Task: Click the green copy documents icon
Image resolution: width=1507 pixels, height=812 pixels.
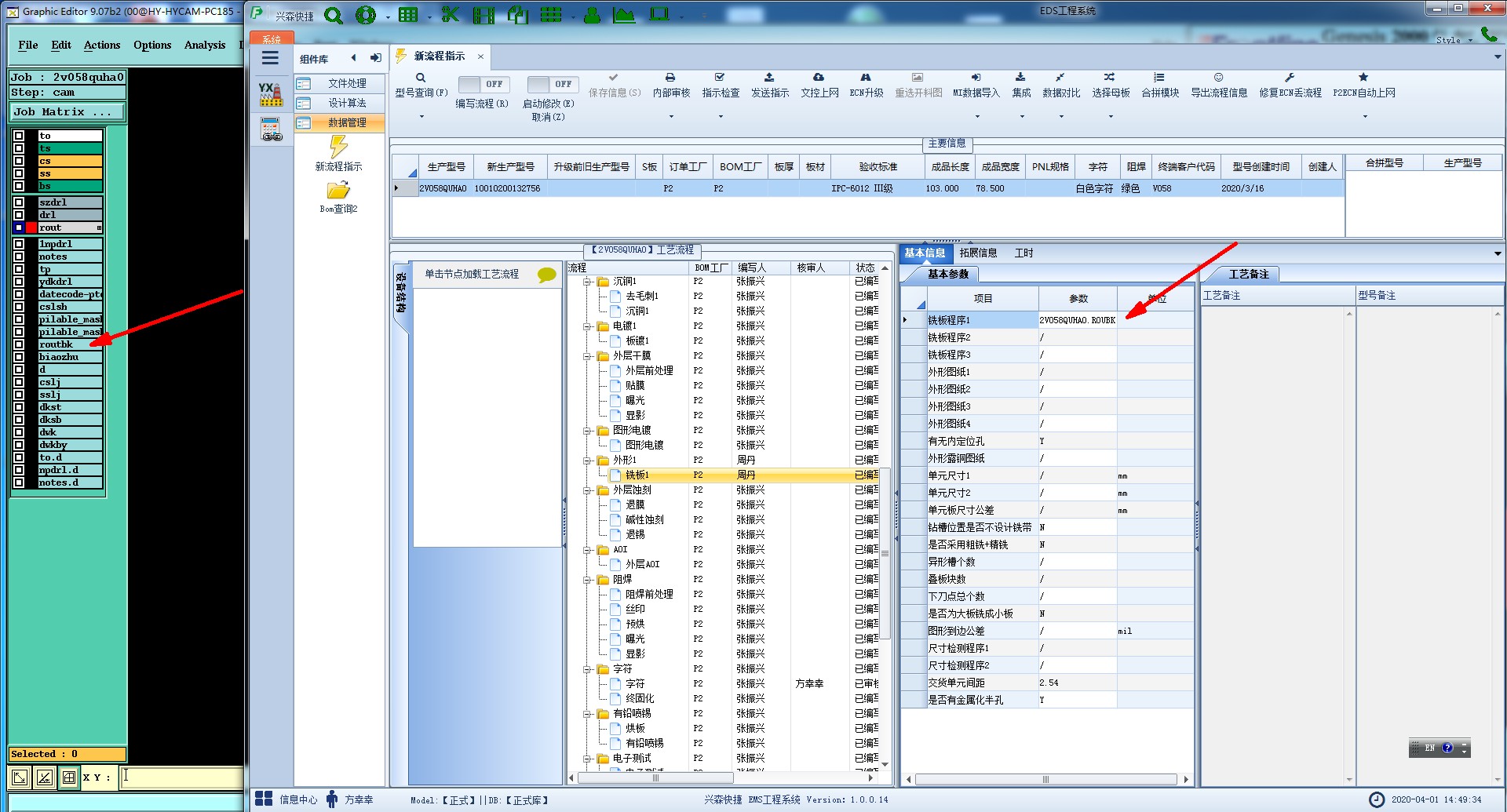Action: coord(517,15)
